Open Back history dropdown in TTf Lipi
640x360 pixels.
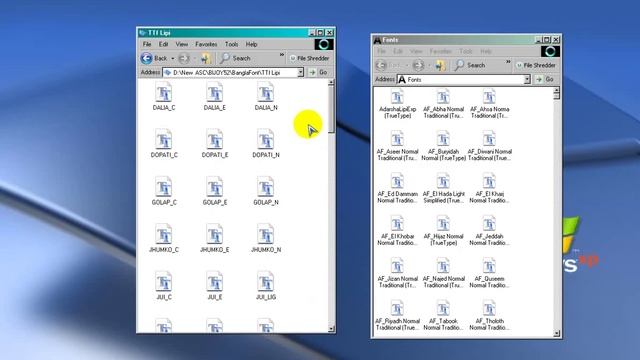(x=173, y=58)
